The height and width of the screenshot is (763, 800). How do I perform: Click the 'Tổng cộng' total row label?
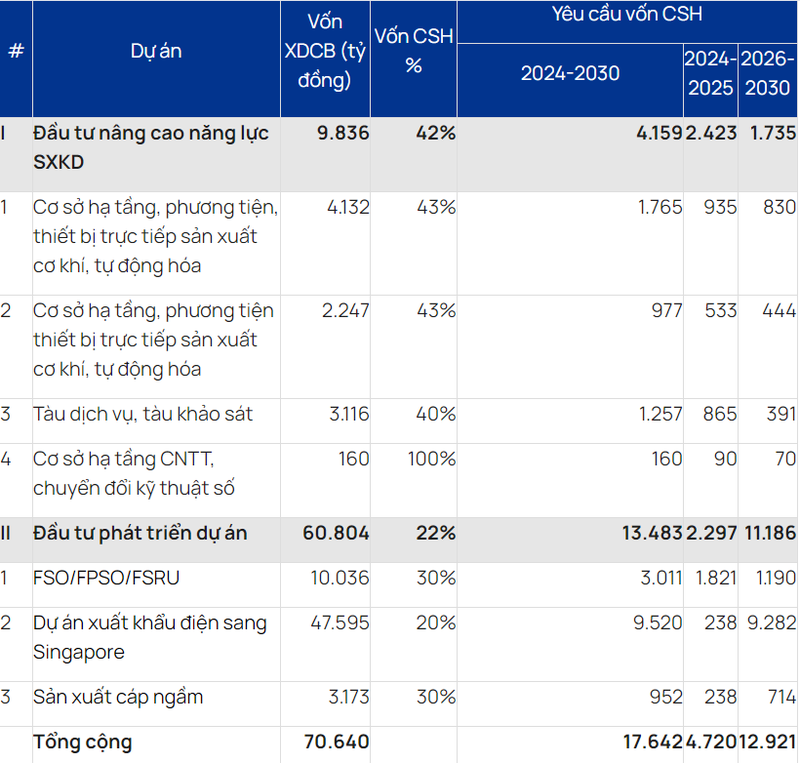82,742
